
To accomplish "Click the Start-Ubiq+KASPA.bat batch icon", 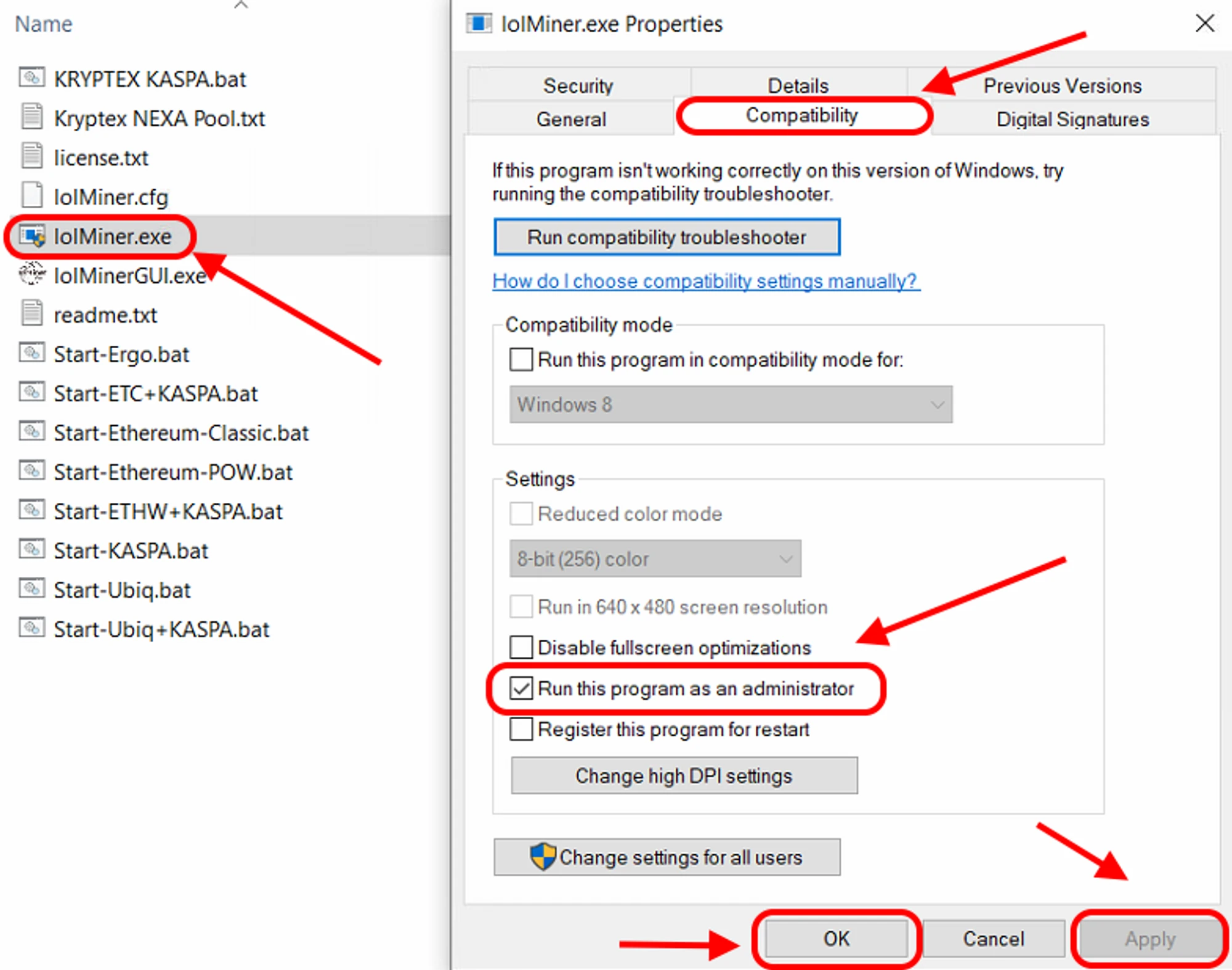I will click(x=32, y=628).
